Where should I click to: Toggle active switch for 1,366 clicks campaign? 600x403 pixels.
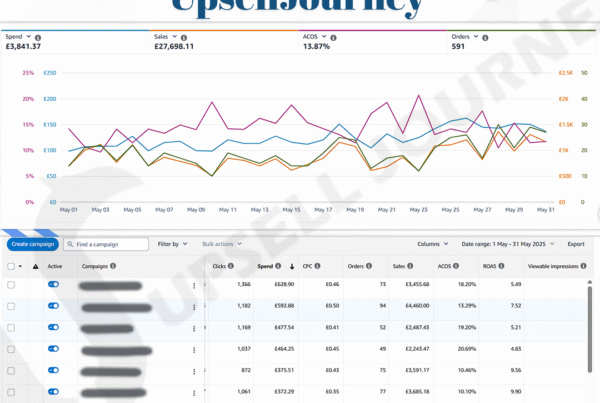coord(53,284)
